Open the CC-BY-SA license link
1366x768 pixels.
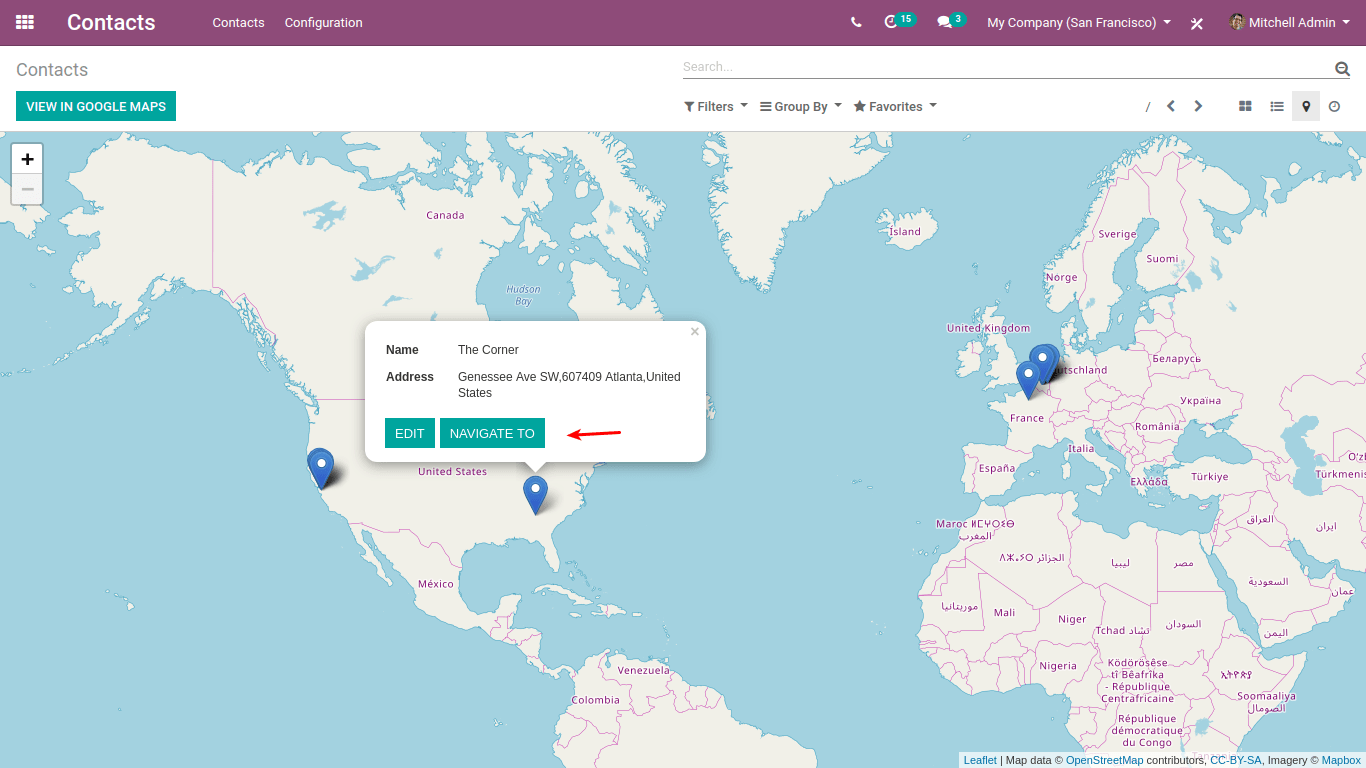[1236, 760]
